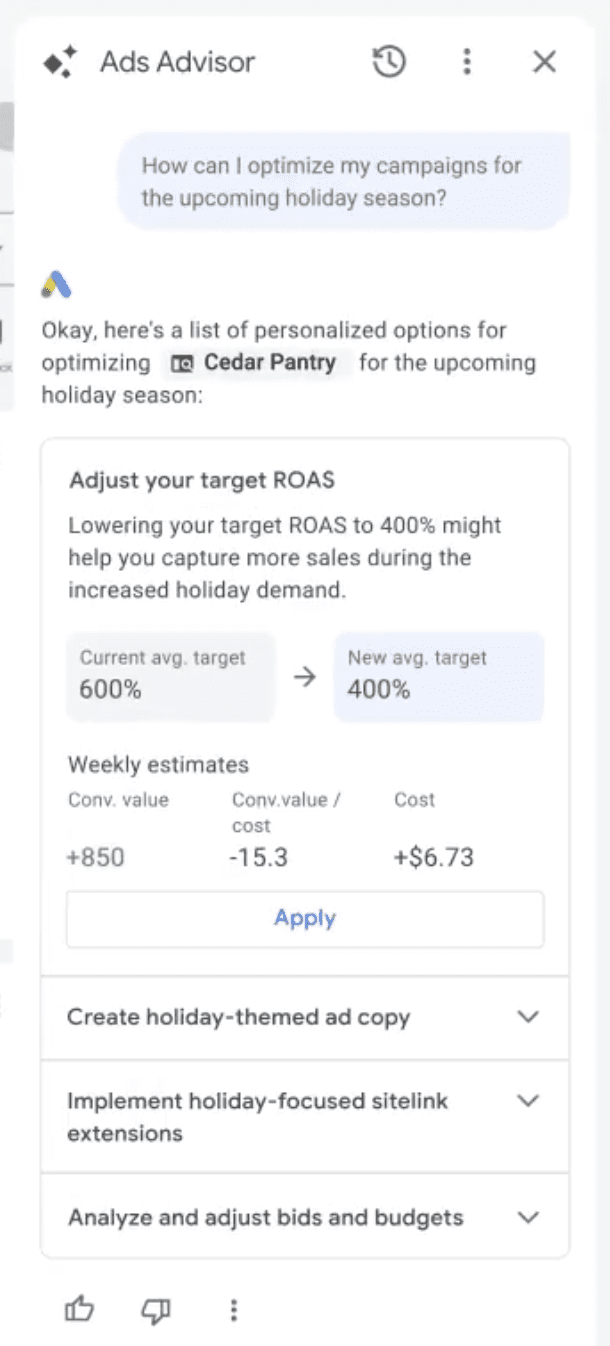Click the Ads Advisor sparkle icon

click(x=60, y=63)
